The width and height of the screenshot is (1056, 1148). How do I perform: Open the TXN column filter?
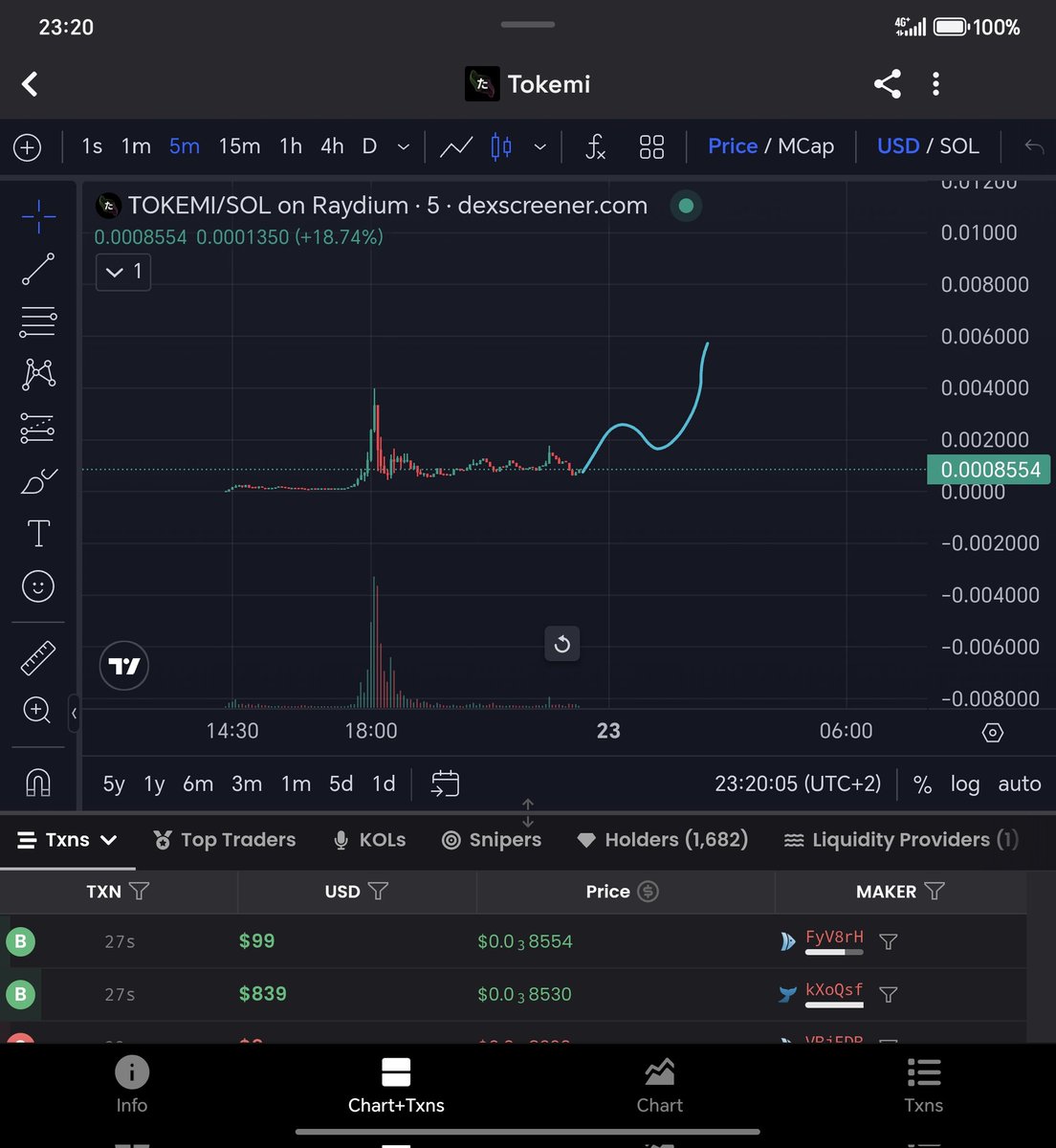coord(139,892)
